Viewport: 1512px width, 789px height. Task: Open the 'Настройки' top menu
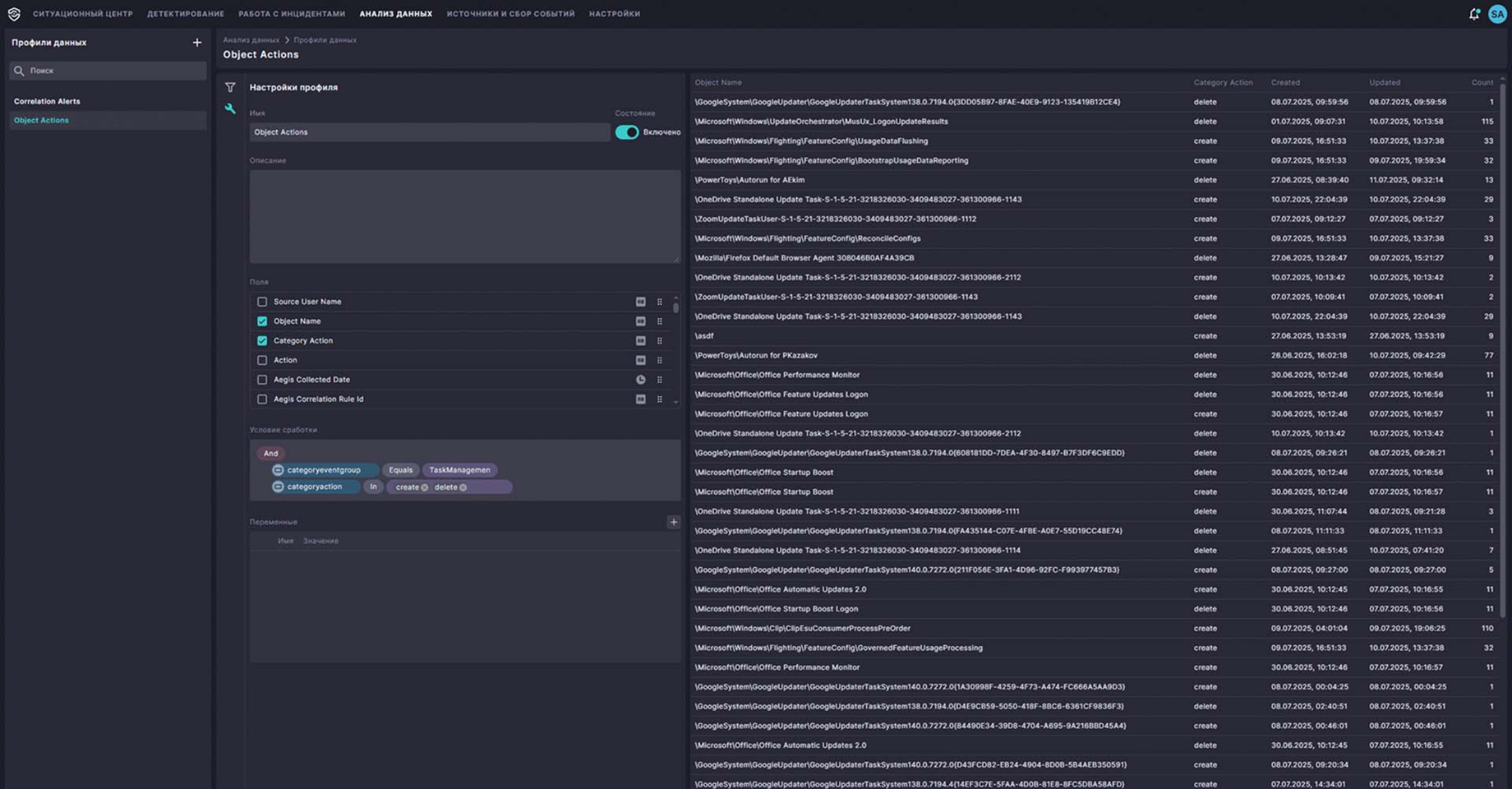[614, 14]
